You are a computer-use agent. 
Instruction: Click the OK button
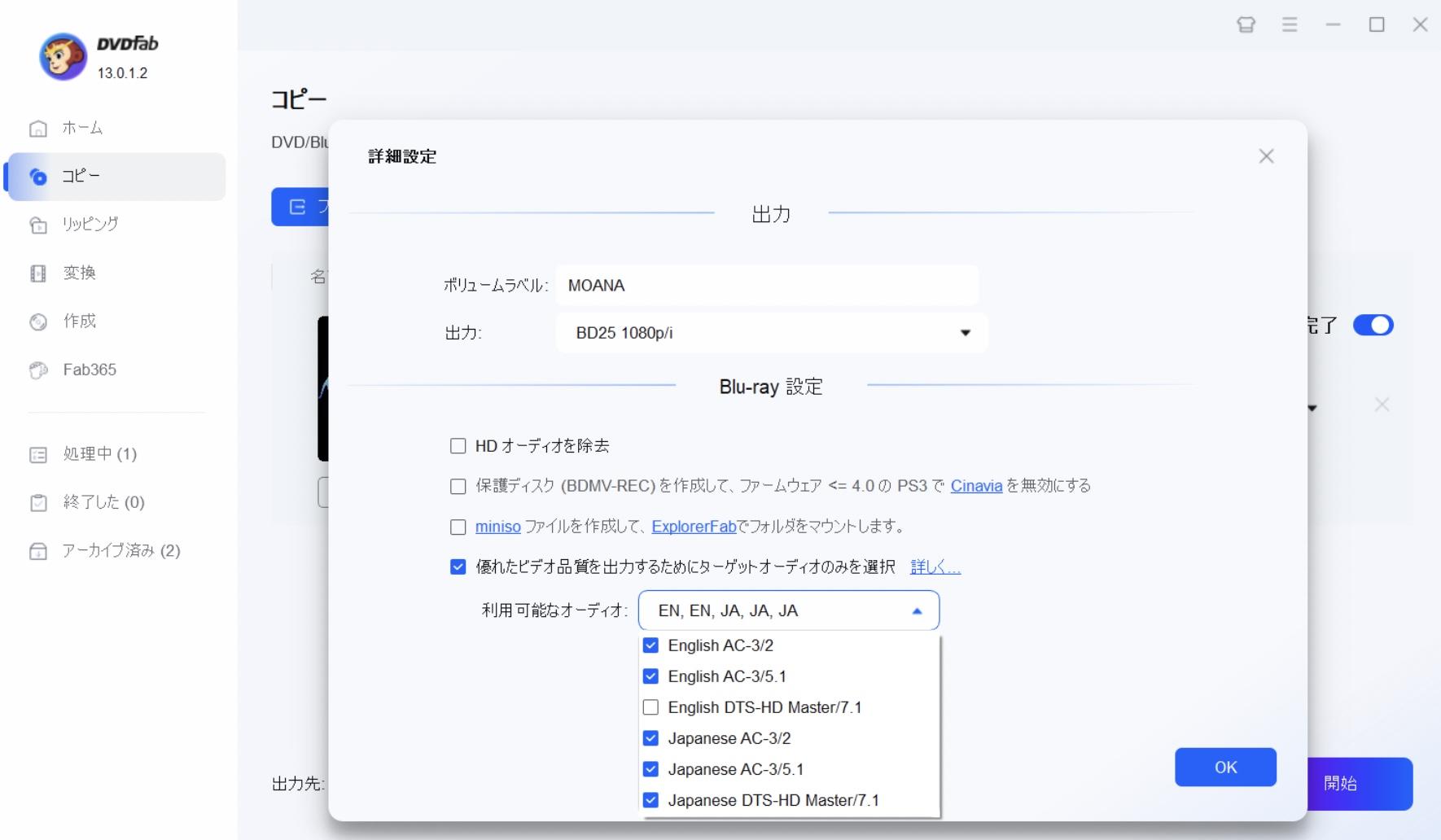point(1225,768)
